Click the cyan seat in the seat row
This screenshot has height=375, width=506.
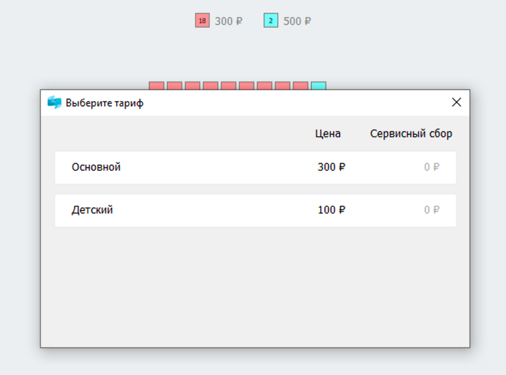point(318,86)
